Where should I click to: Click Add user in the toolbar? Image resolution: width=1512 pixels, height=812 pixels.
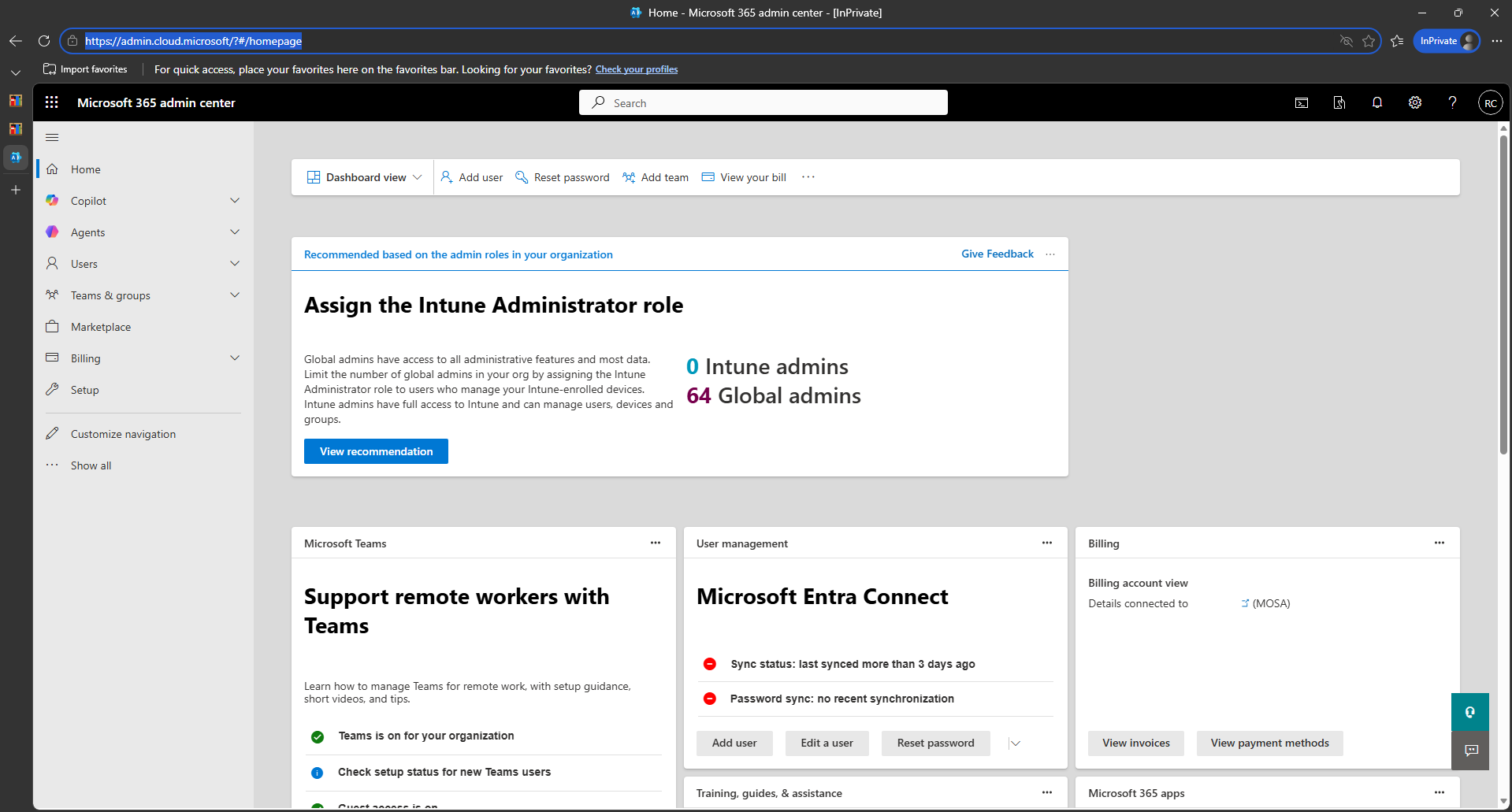[471, 177]
